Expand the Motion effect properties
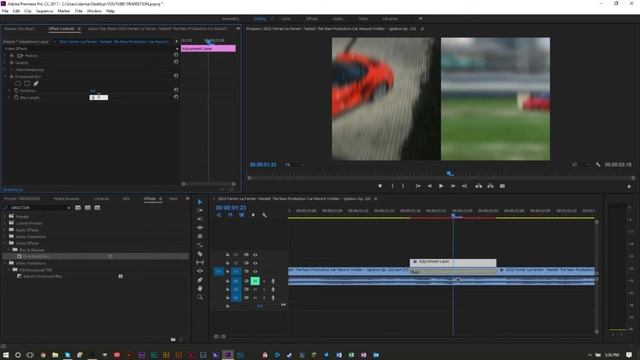This screenshot has width=640, height=360. (x=5, y=56)
